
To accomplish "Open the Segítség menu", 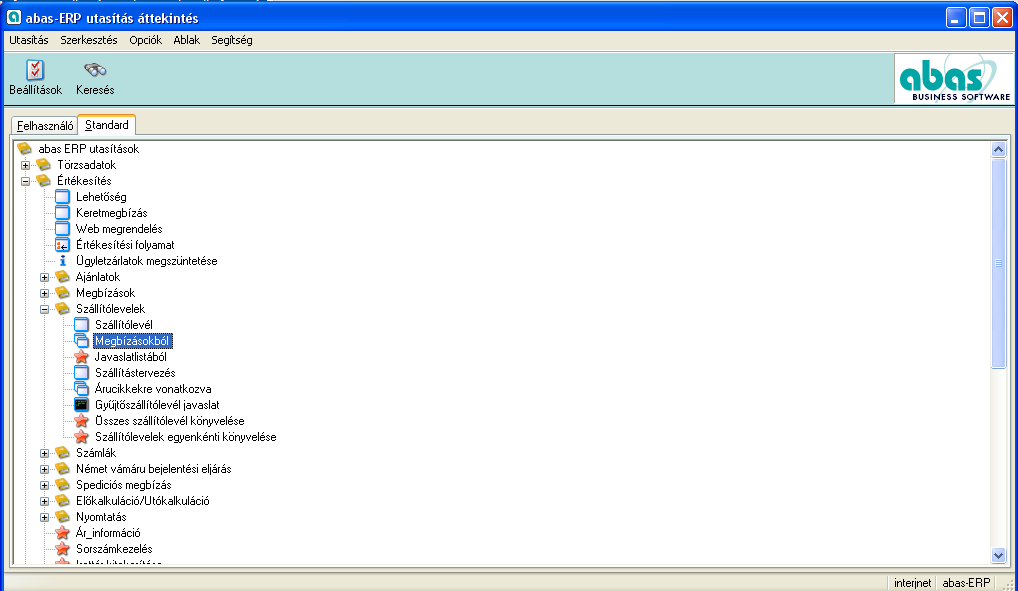I will tap(232, 40).
